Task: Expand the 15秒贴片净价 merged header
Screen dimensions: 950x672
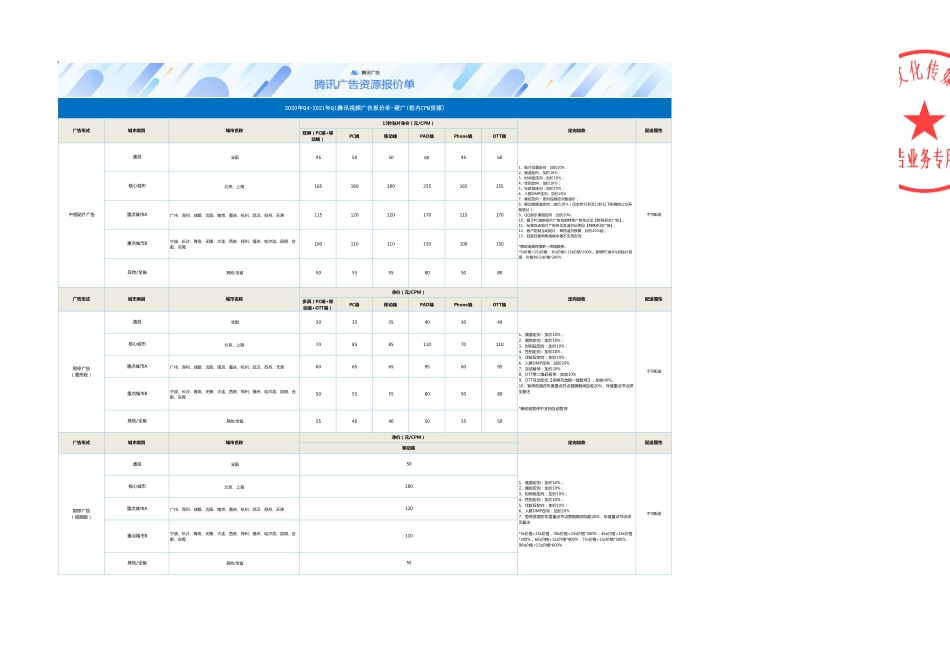Action: coord(406,122)
